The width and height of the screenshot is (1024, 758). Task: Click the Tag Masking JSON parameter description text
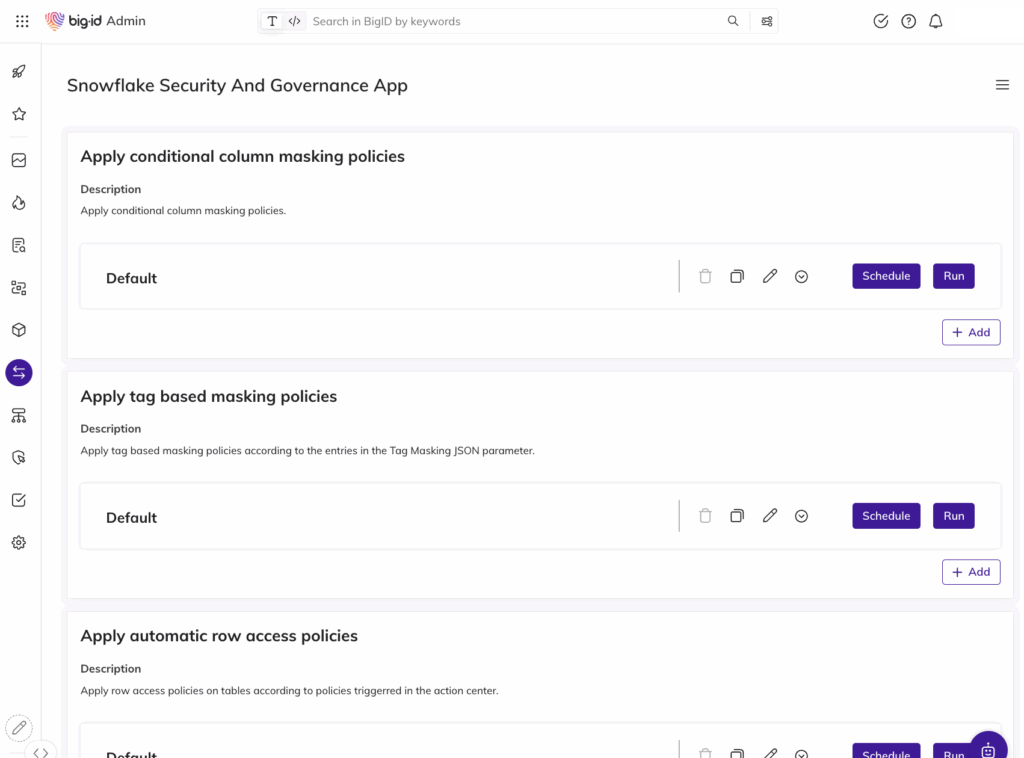pyautogui.click(x=307, y=450)
